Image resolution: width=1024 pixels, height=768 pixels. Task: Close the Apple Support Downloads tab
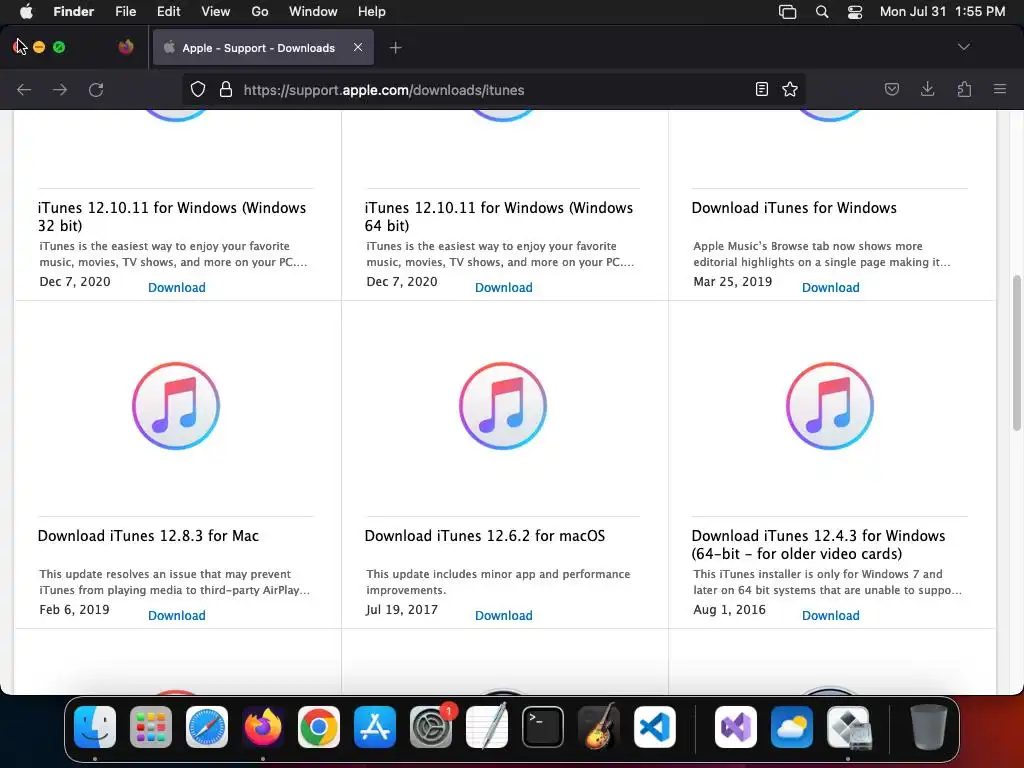tap(358, 47)
